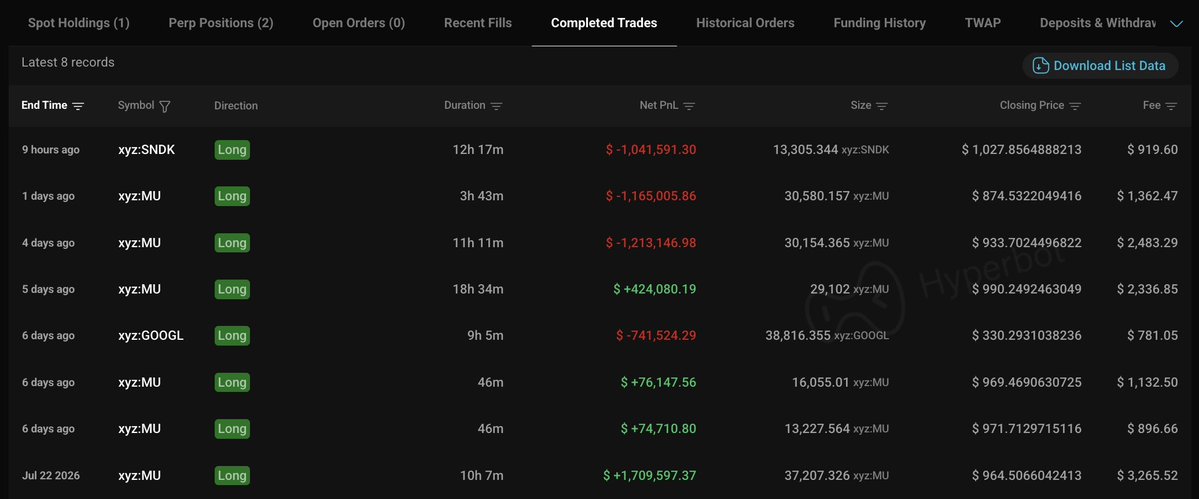
Task: Select the xyz:GOOGL trade symbol
Action: point(151,335)
